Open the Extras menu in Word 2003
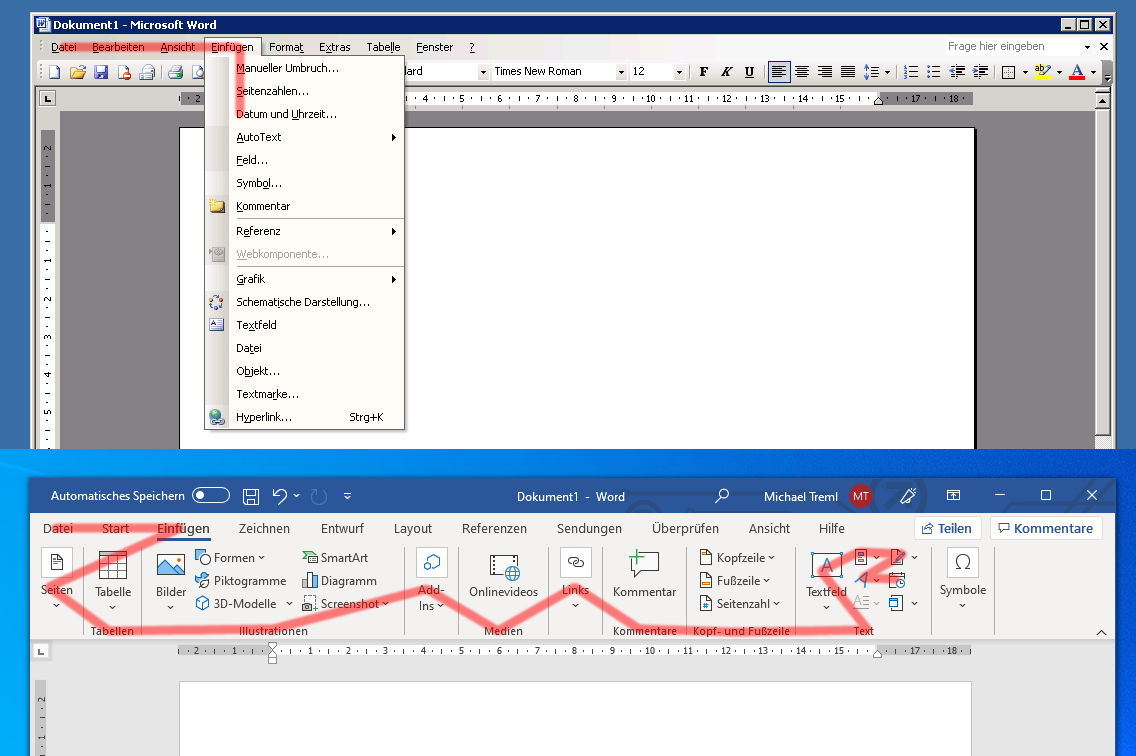Image resolution: width=1136 pixels, height=756 pixels. (x=335, y=47)
